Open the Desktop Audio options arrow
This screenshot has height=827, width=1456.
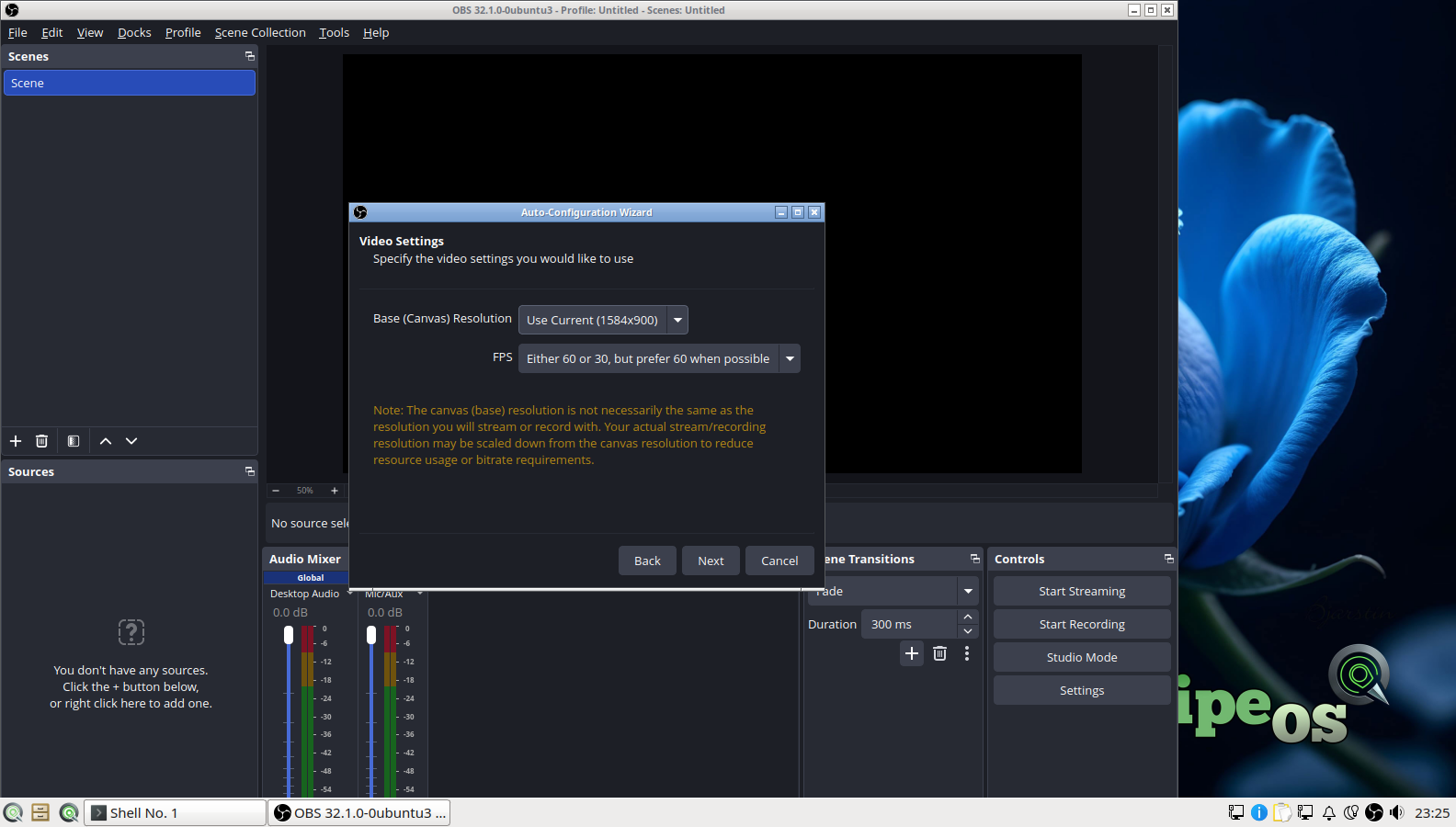[x=350, y=594]
